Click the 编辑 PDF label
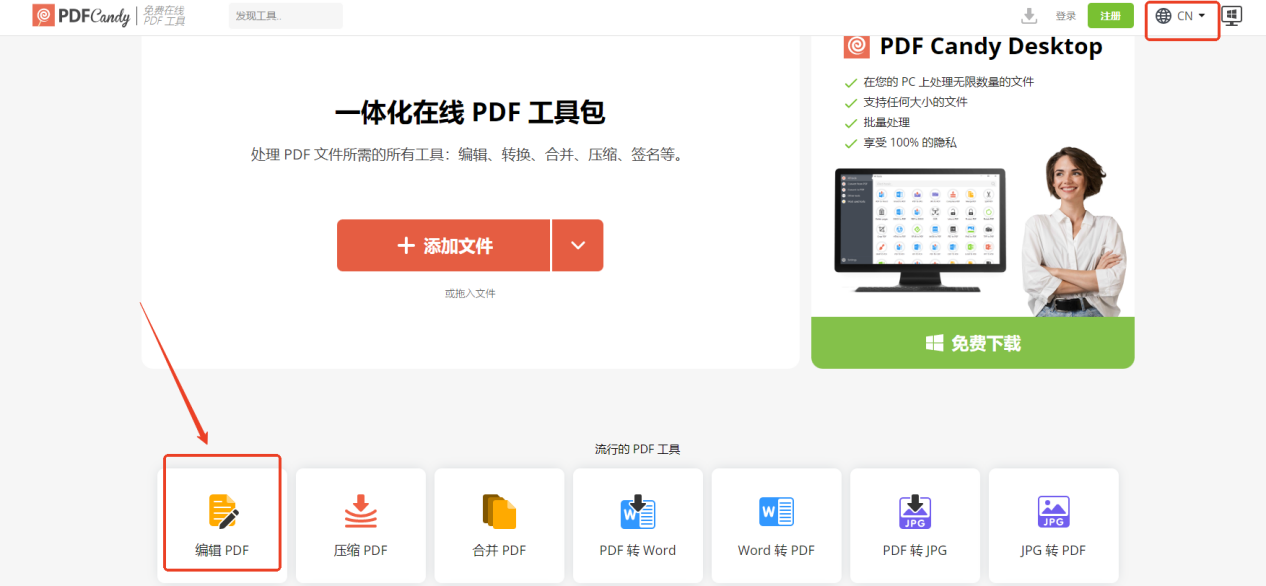This screenshot has width=1266, height=586. pos(222,550)
